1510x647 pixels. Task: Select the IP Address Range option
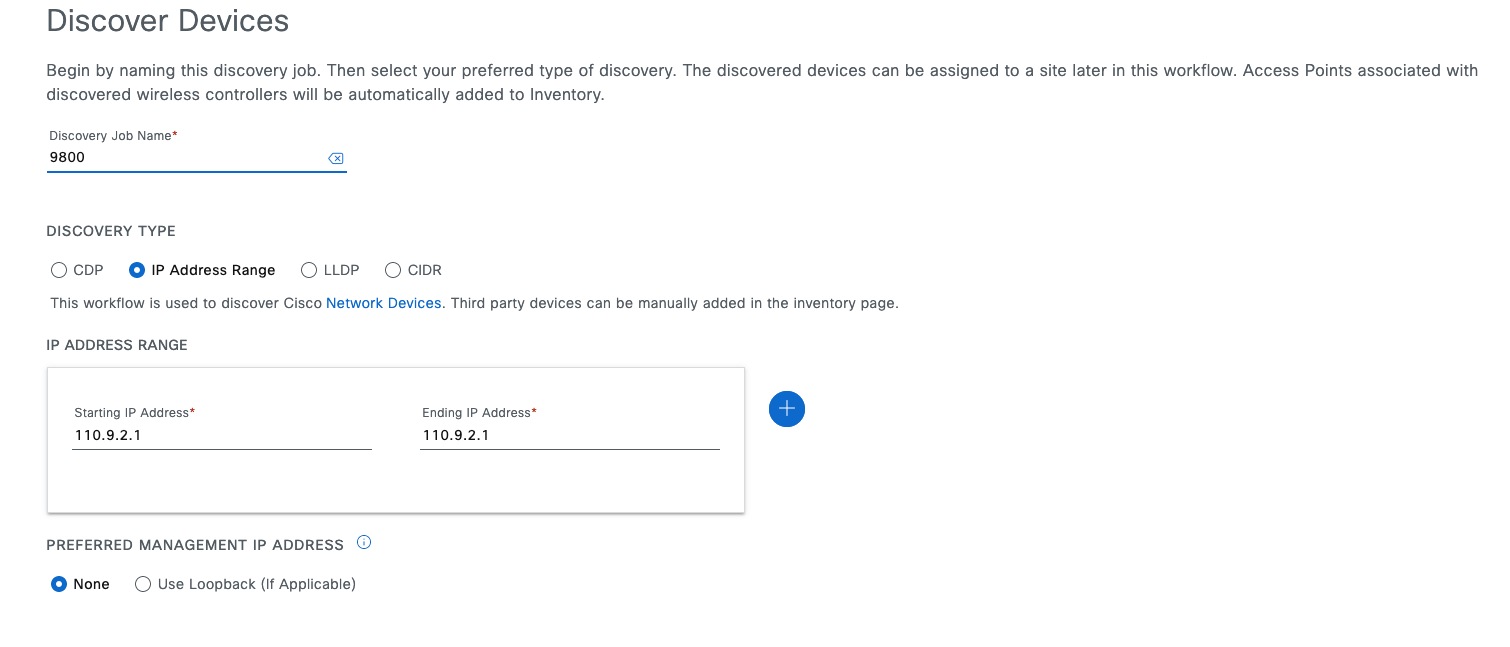tap(137, 270)
